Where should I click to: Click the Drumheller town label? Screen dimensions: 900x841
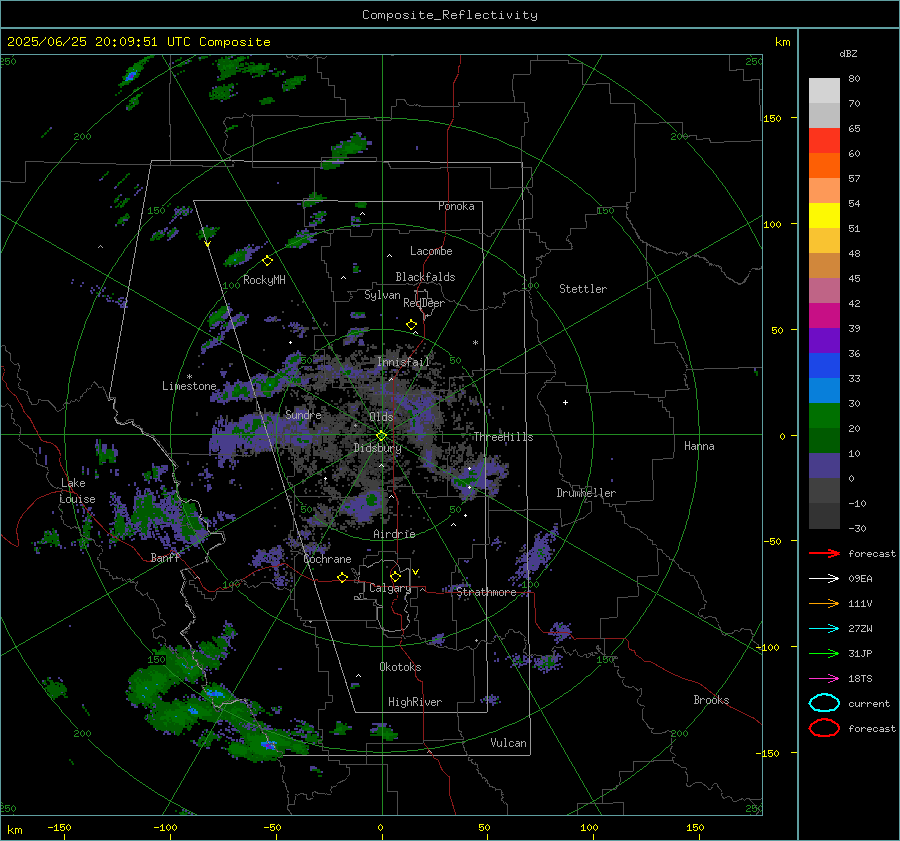586,493
